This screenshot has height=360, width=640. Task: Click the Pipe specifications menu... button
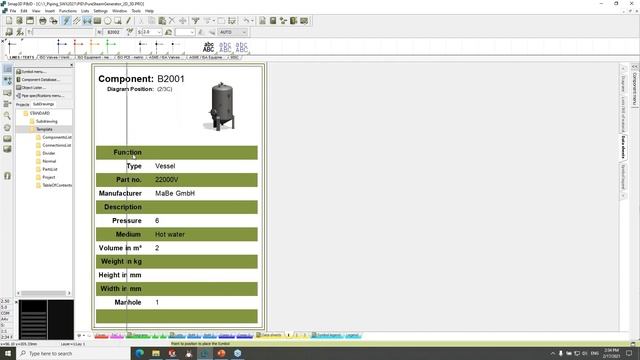click(x=44, y=96)
